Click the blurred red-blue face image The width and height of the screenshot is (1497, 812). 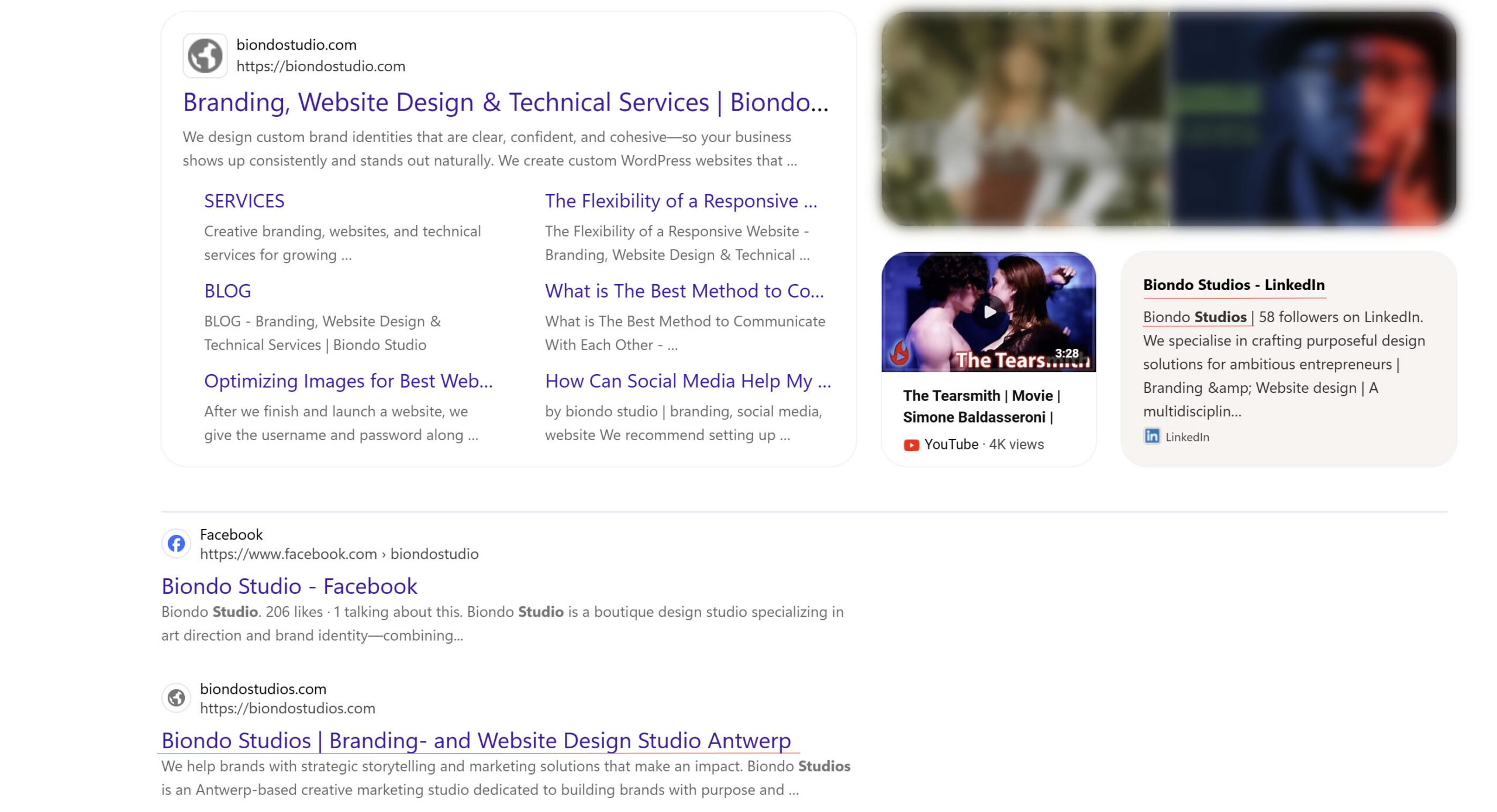point(1312,119)
